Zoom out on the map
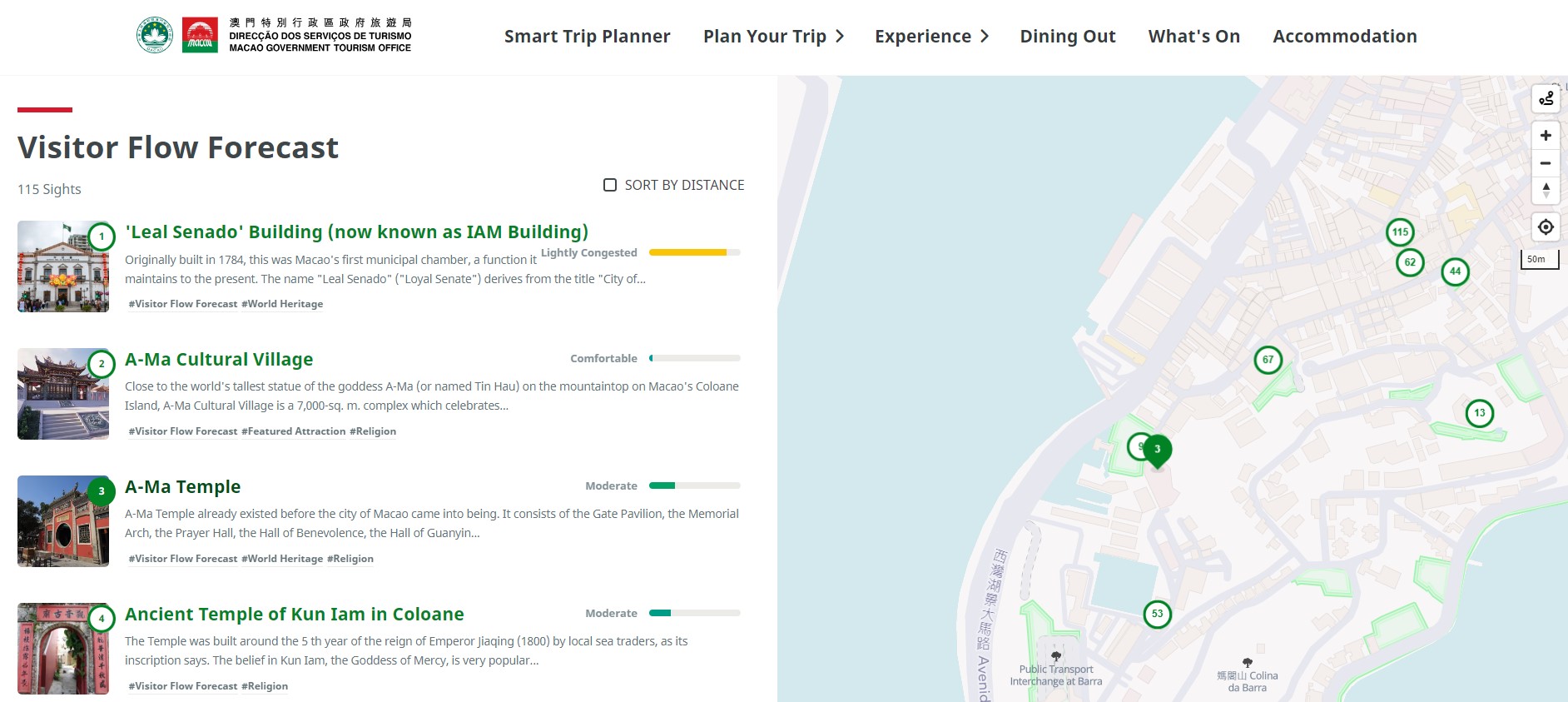This screenshot has height=702, width=1568. [1546, 163]
